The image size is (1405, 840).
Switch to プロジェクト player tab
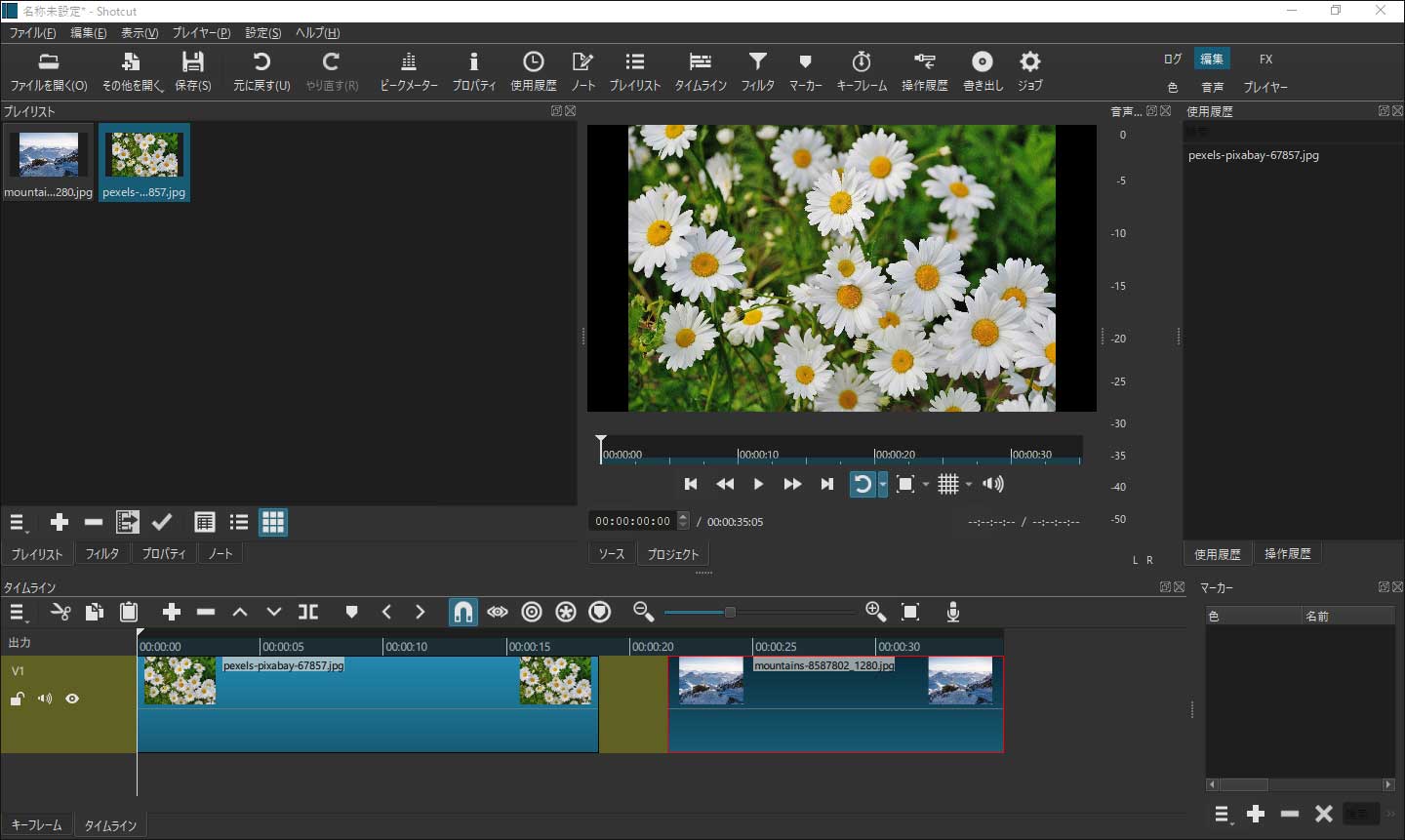pyautogui.click(x=673, y=553)
